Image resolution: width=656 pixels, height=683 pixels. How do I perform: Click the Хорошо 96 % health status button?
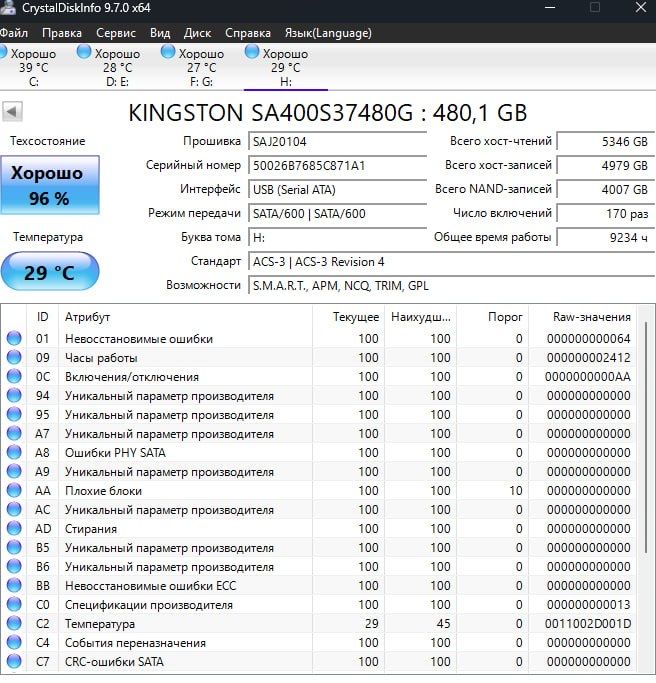(x=50, y=185)
